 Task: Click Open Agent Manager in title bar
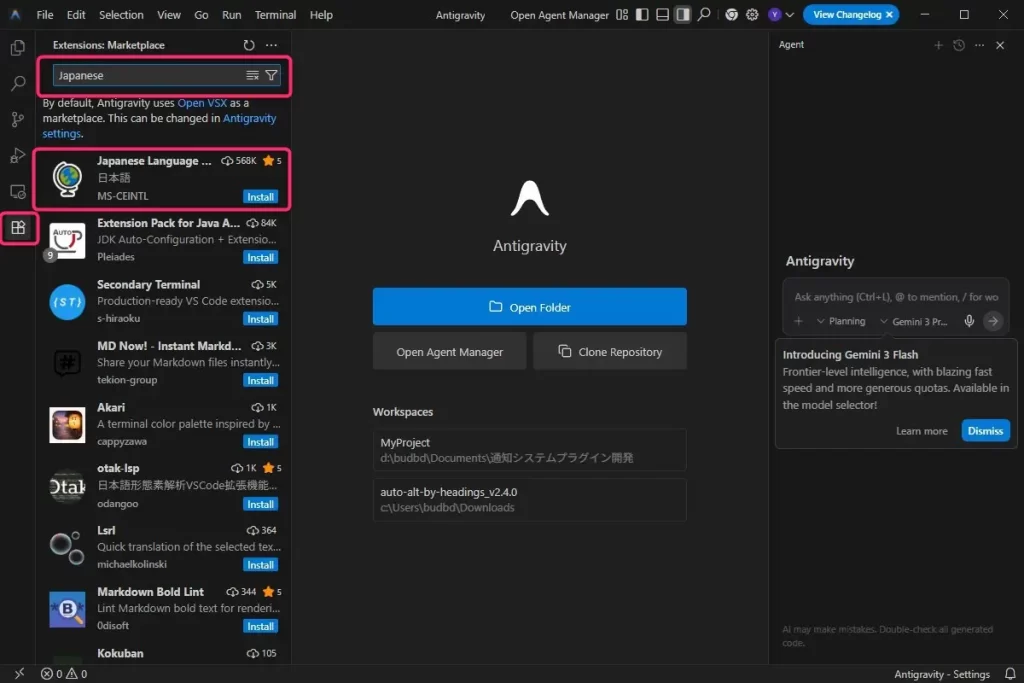559,14
